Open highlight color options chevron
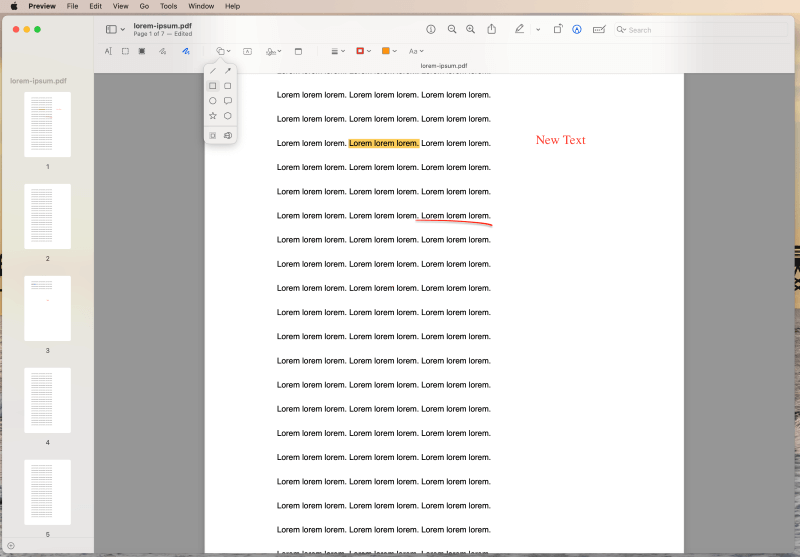 coord(538,30)
